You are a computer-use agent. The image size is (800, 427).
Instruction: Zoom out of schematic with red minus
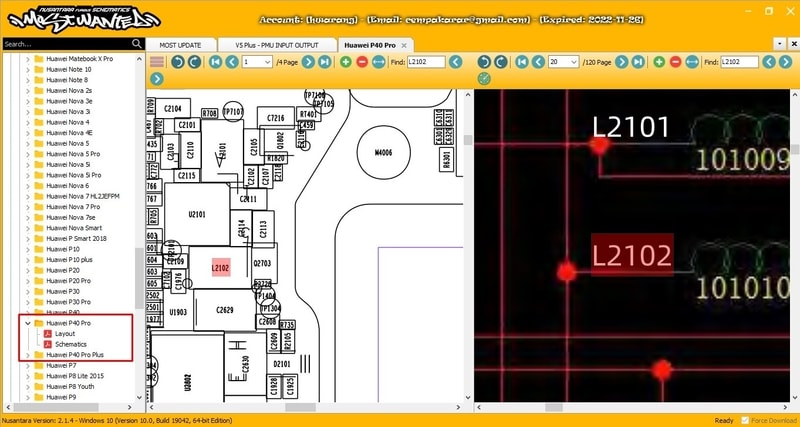[x=676, y=62]
